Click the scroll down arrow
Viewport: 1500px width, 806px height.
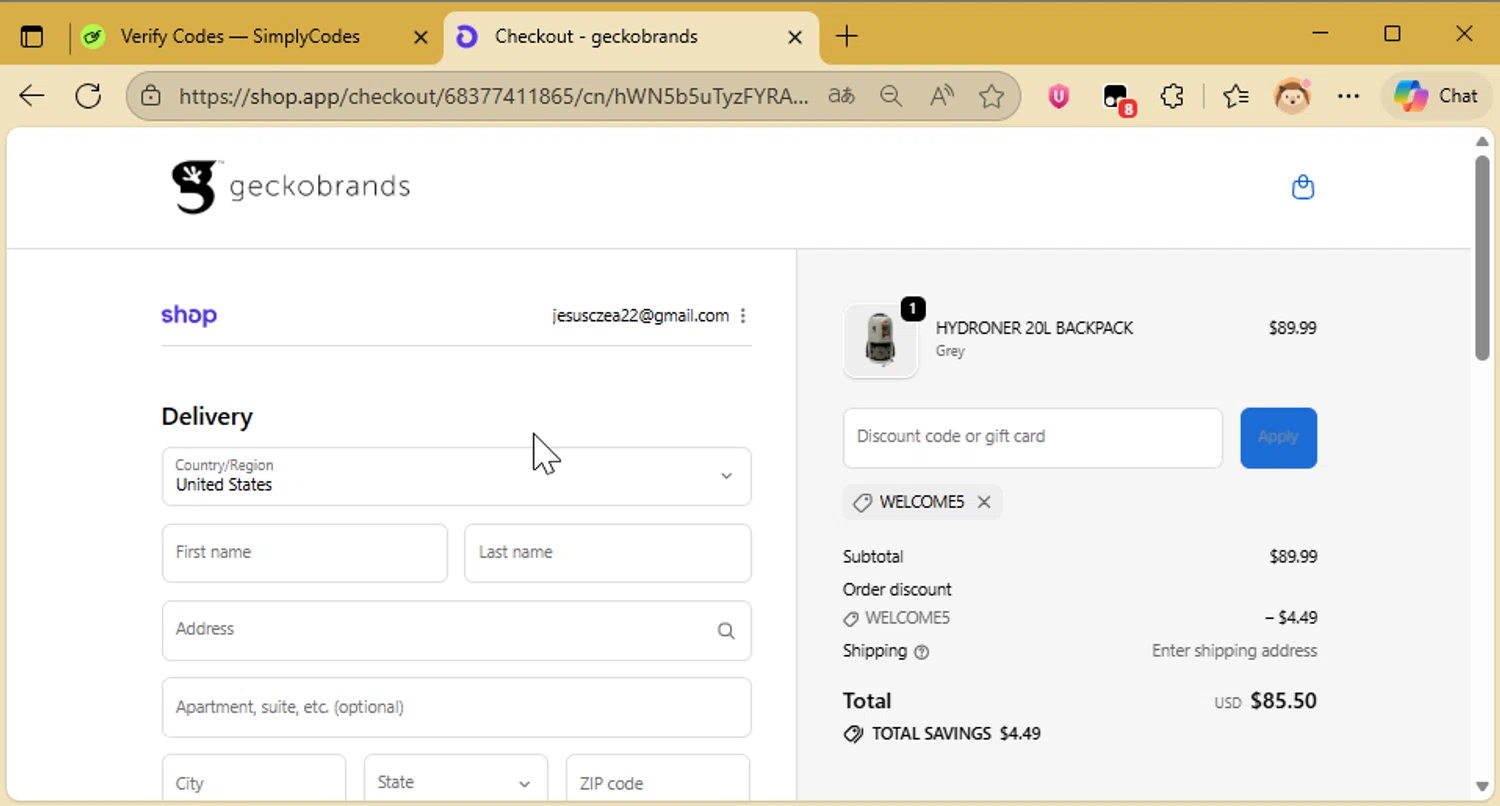(1482, 786)
